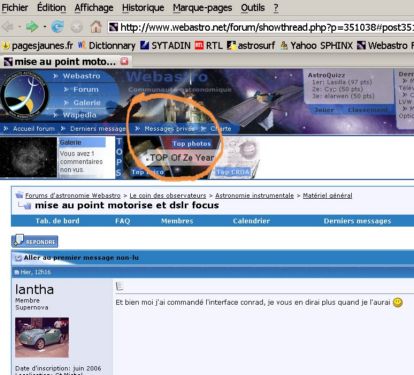This screenshot has width=414, height=375.
Task: Open RTL bookmark
Action: point(209,45)
